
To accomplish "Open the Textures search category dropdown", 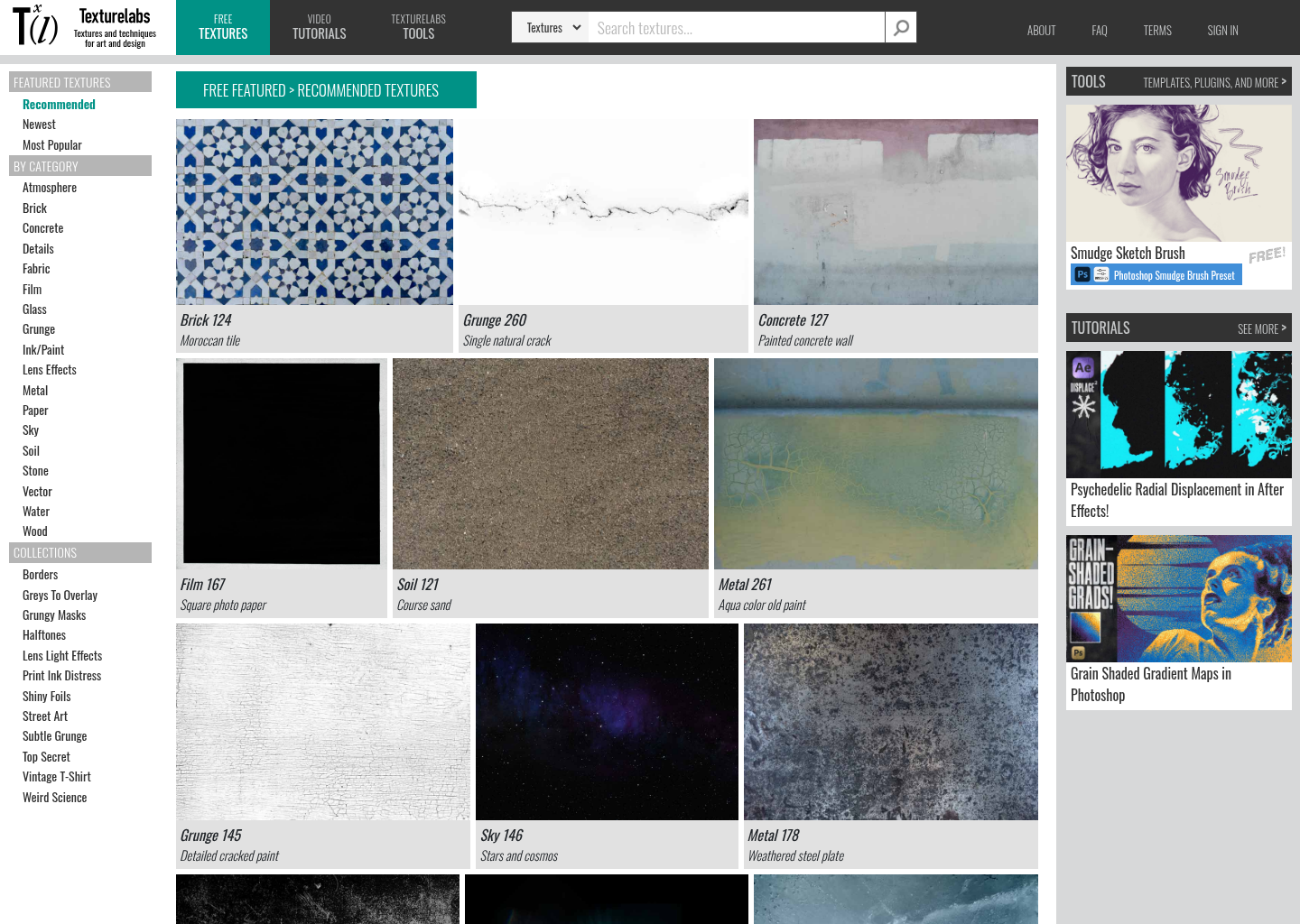I will [x=551, y=28].
